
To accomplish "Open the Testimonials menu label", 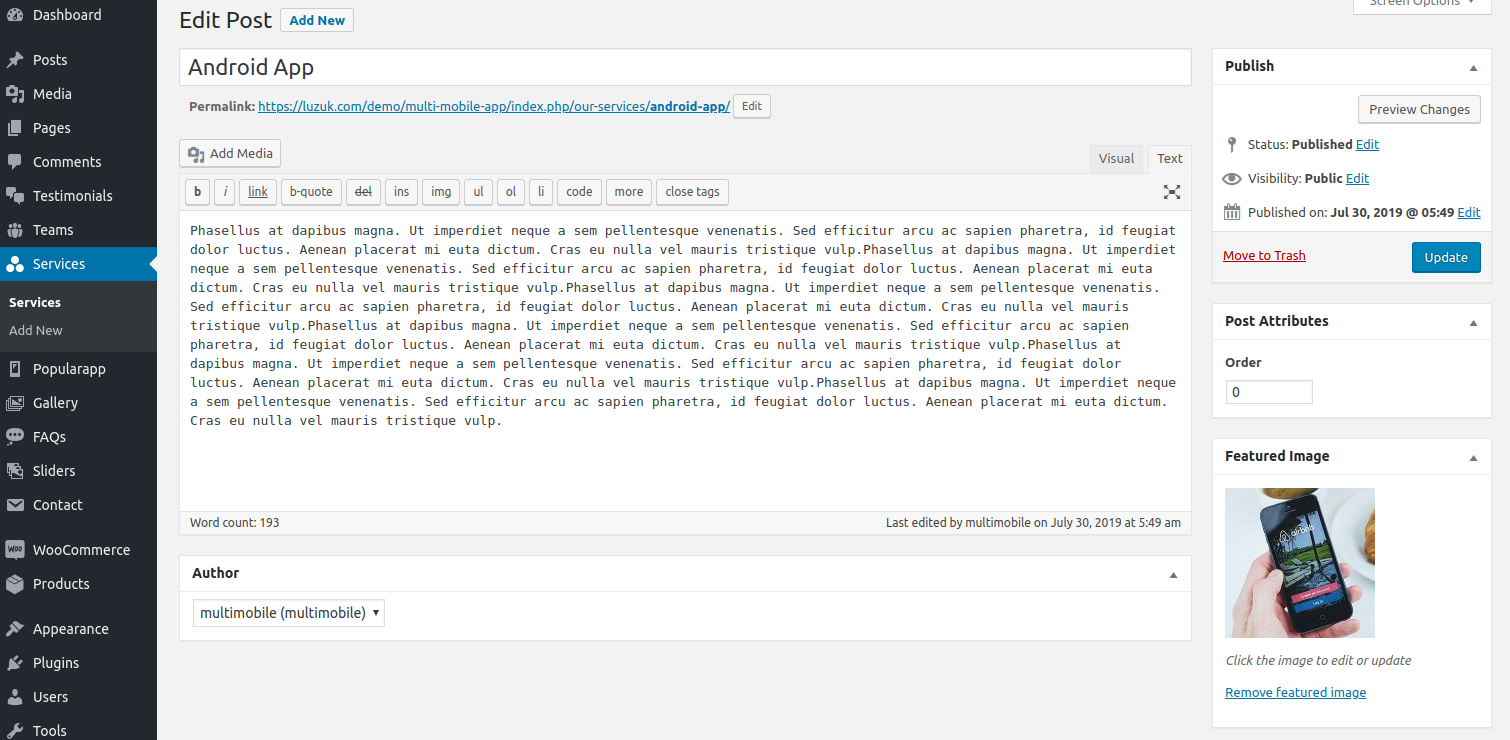I will click(x=73, y=196).
